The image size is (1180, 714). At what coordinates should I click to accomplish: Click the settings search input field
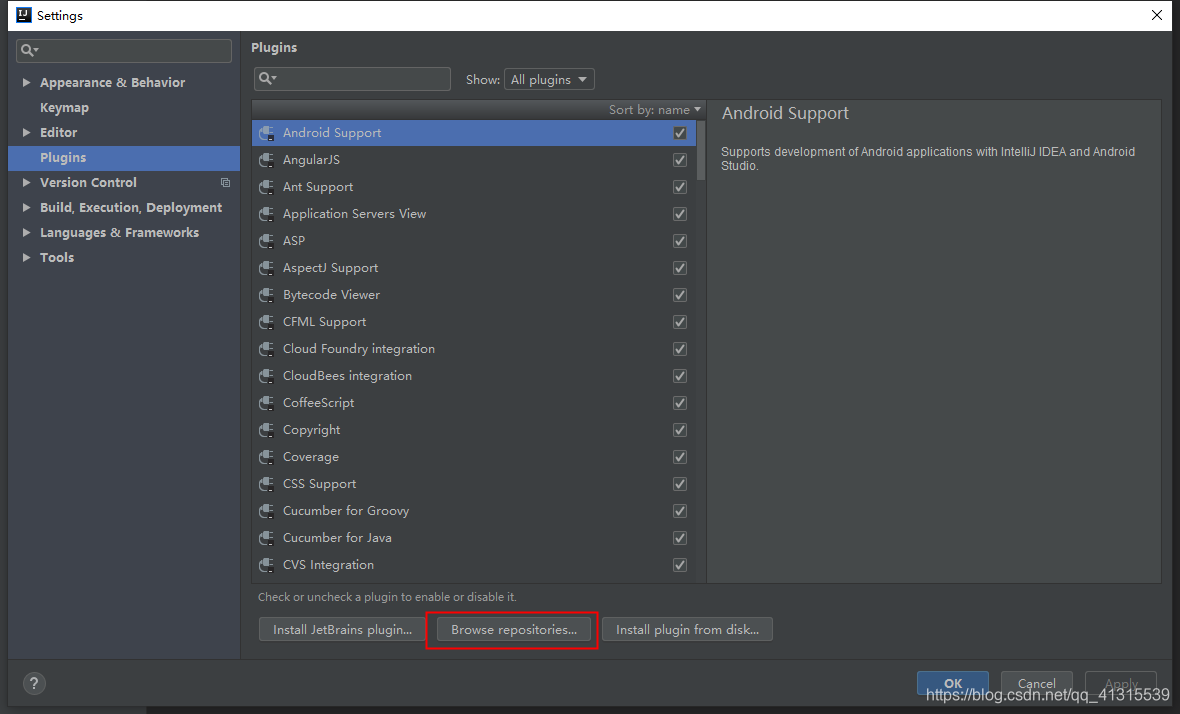[123, 50]
